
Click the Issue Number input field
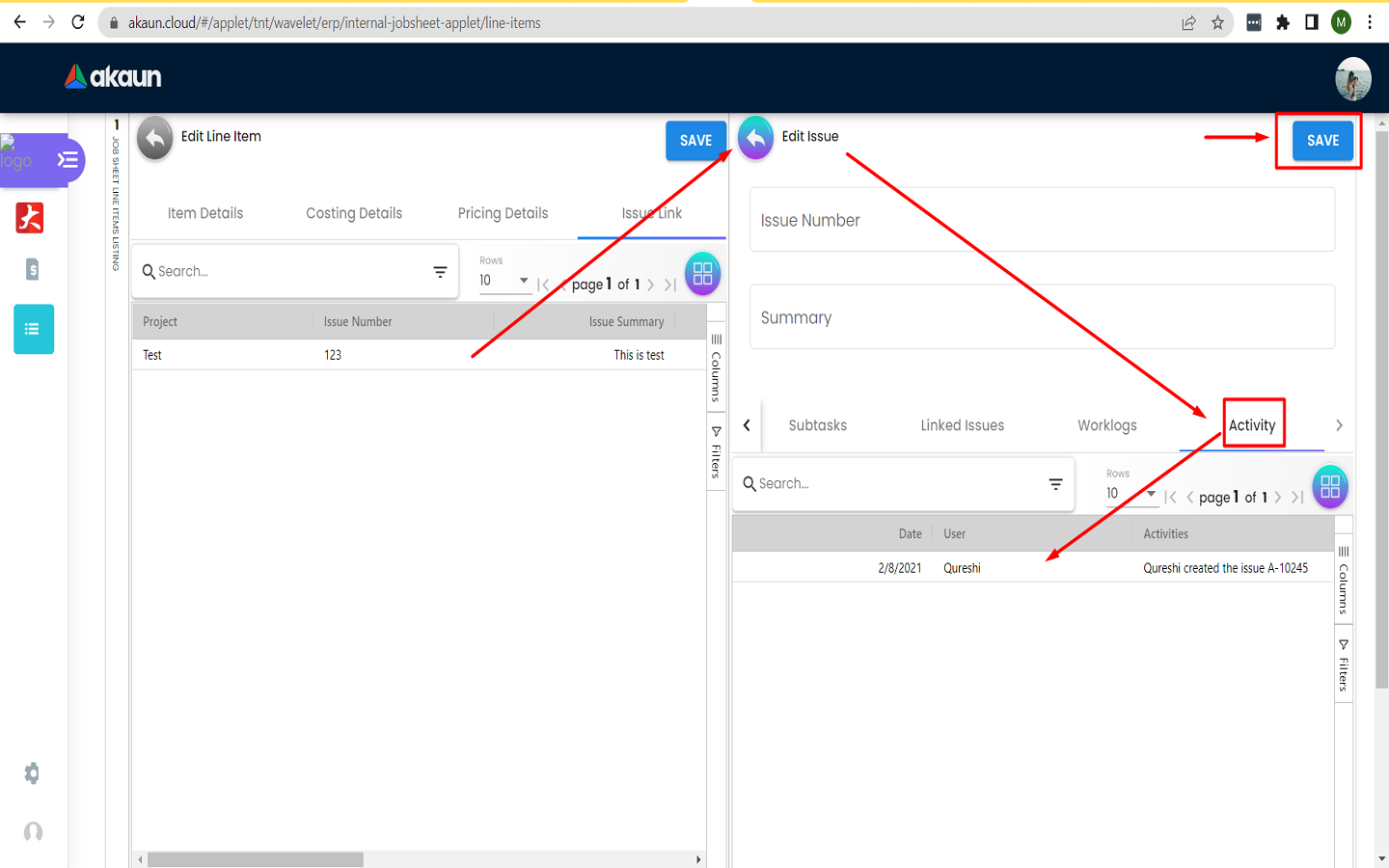pyautogui.click(x=1042, y=220)
